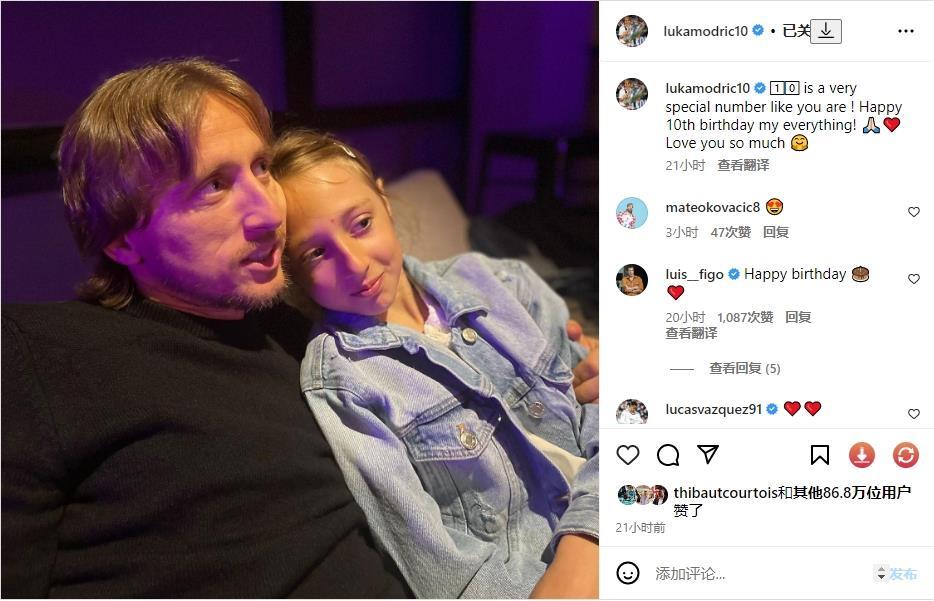Click 查看翻译 under the post caption
The image size is (934, 601).
(743, 165)
